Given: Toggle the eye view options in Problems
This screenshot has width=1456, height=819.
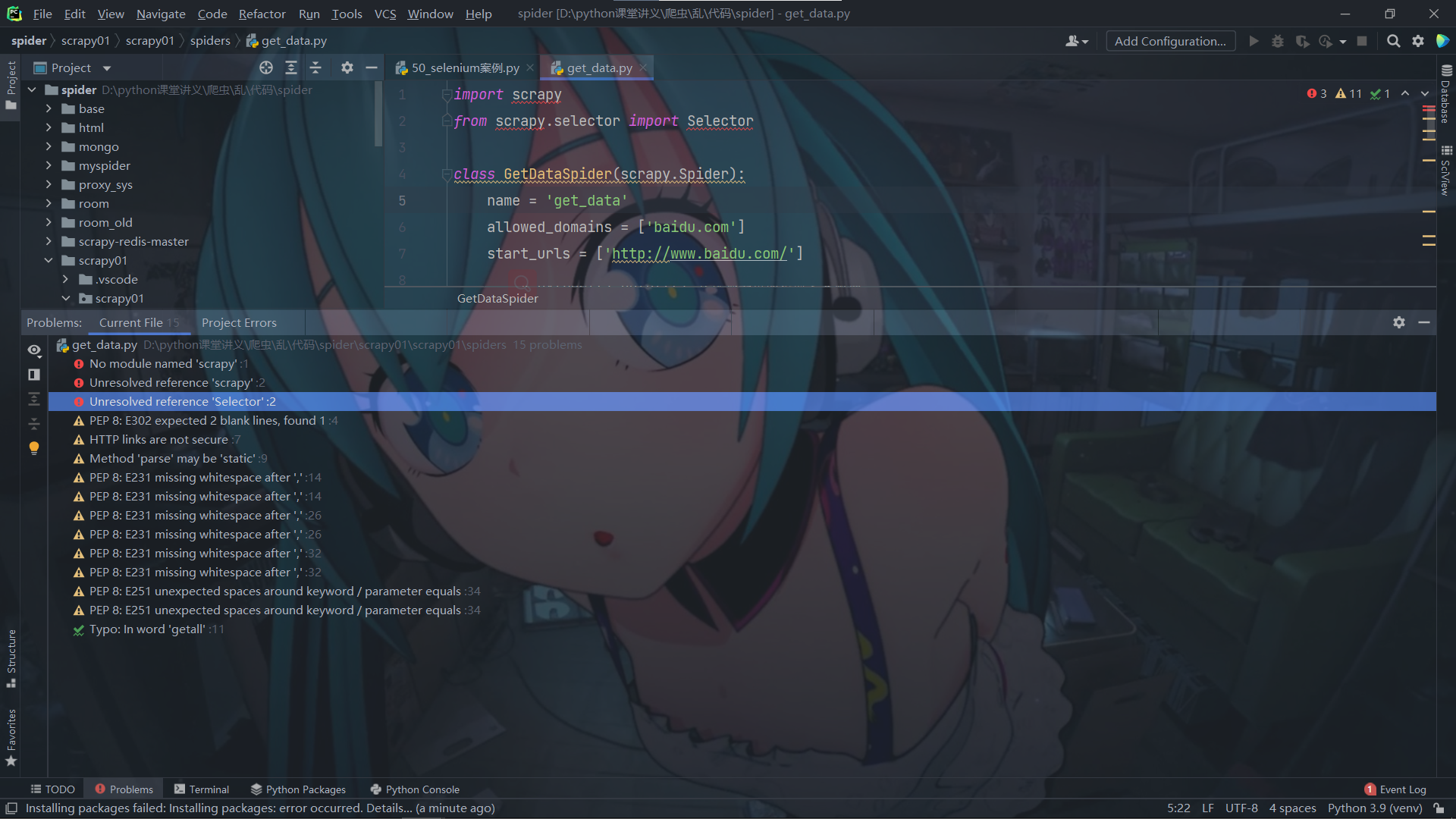Looking at the screenshot, I should tap(34, 350).
